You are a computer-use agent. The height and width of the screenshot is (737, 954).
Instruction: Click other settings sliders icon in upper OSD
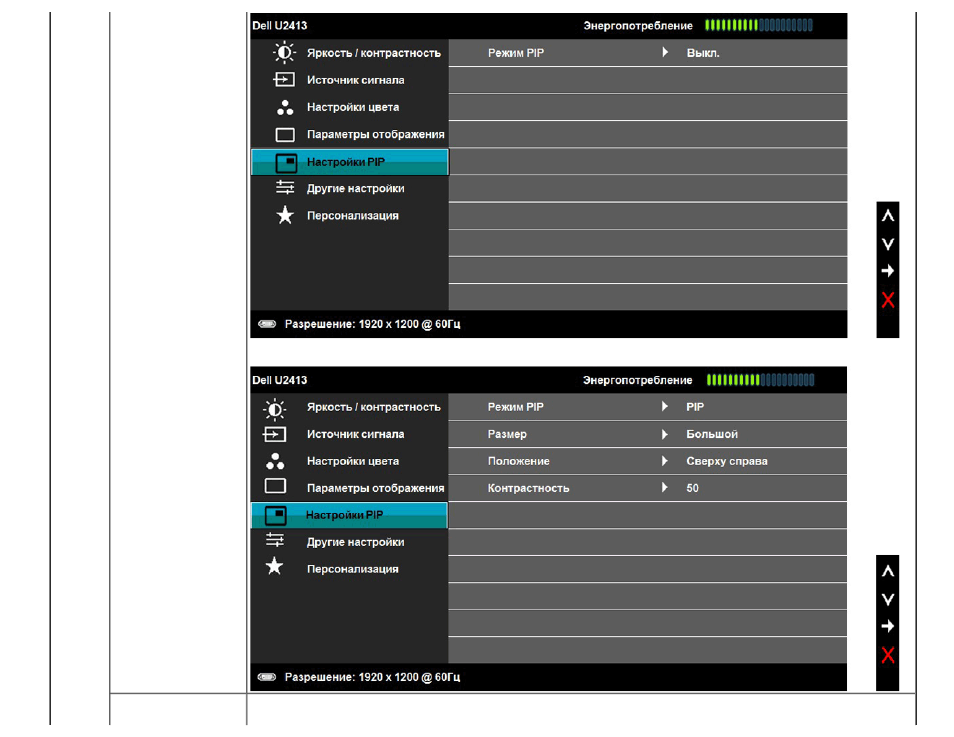(x=285, y=187)
